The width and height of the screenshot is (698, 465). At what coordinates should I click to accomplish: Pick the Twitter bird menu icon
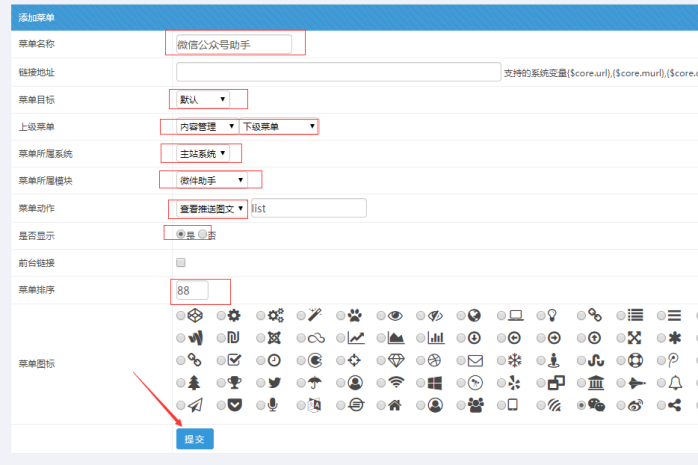(x=261, y=382)
